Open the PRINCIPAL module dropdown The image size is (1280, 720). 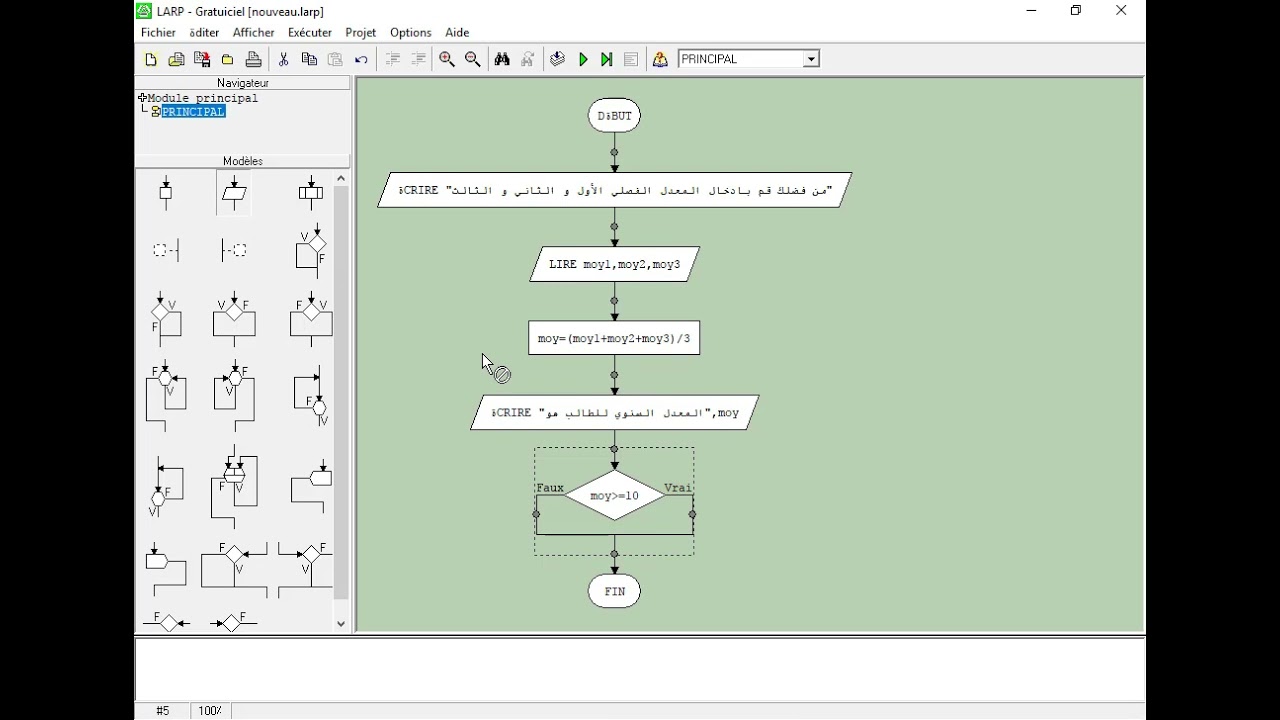point(811,59)
